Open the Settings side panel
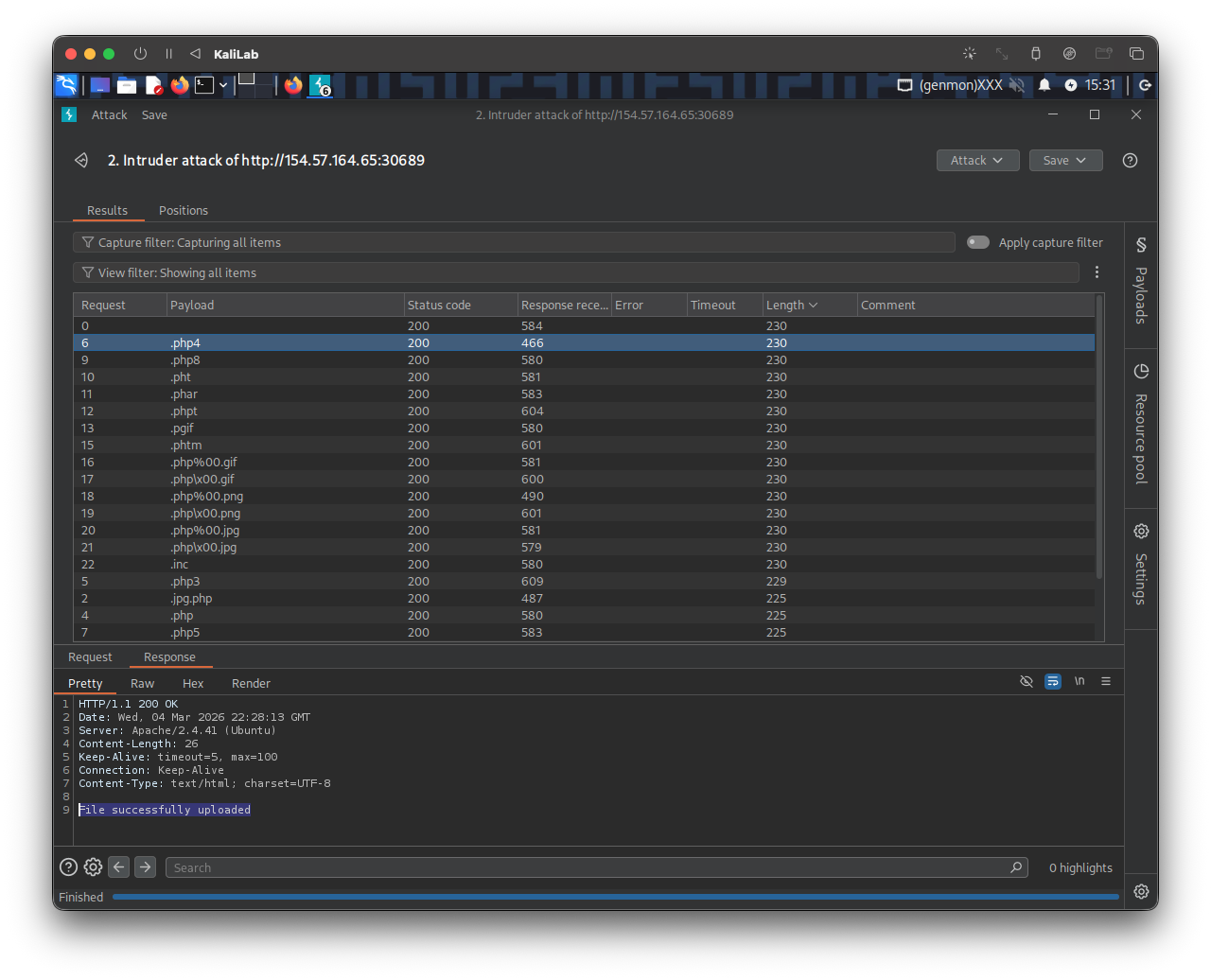This screenshot has width=1211, height=980. pyautogui.click(x=1141, y=565)
